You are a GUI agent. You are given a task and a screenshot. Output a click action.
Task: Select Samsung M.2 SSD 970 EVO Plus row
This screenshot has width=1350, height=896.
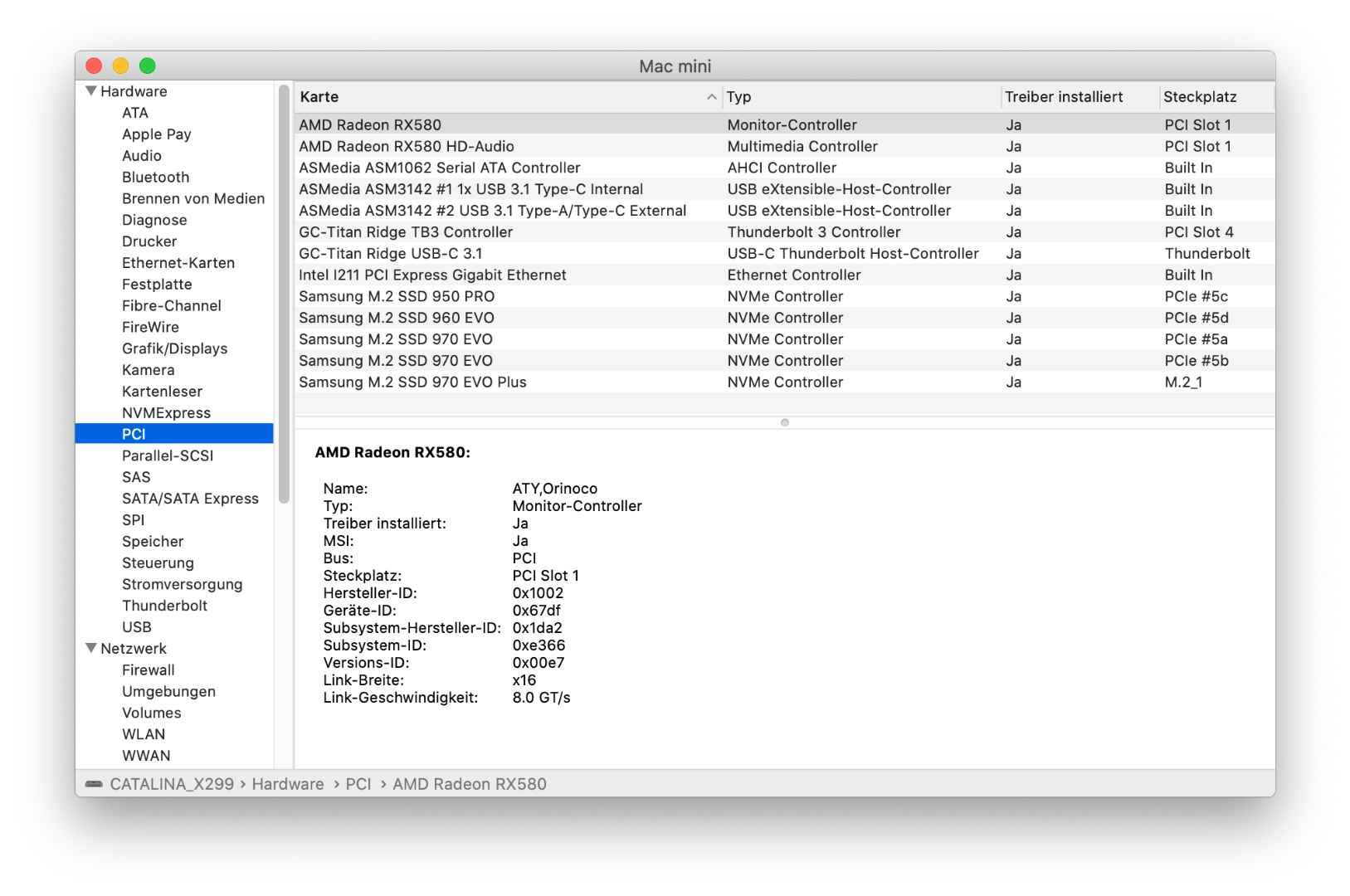coord(784,382)
